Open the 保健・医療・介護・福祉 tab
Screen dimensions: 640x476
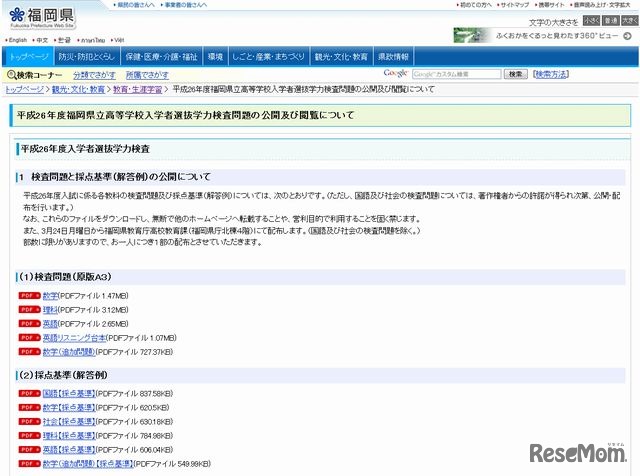[x=161, y=56]
